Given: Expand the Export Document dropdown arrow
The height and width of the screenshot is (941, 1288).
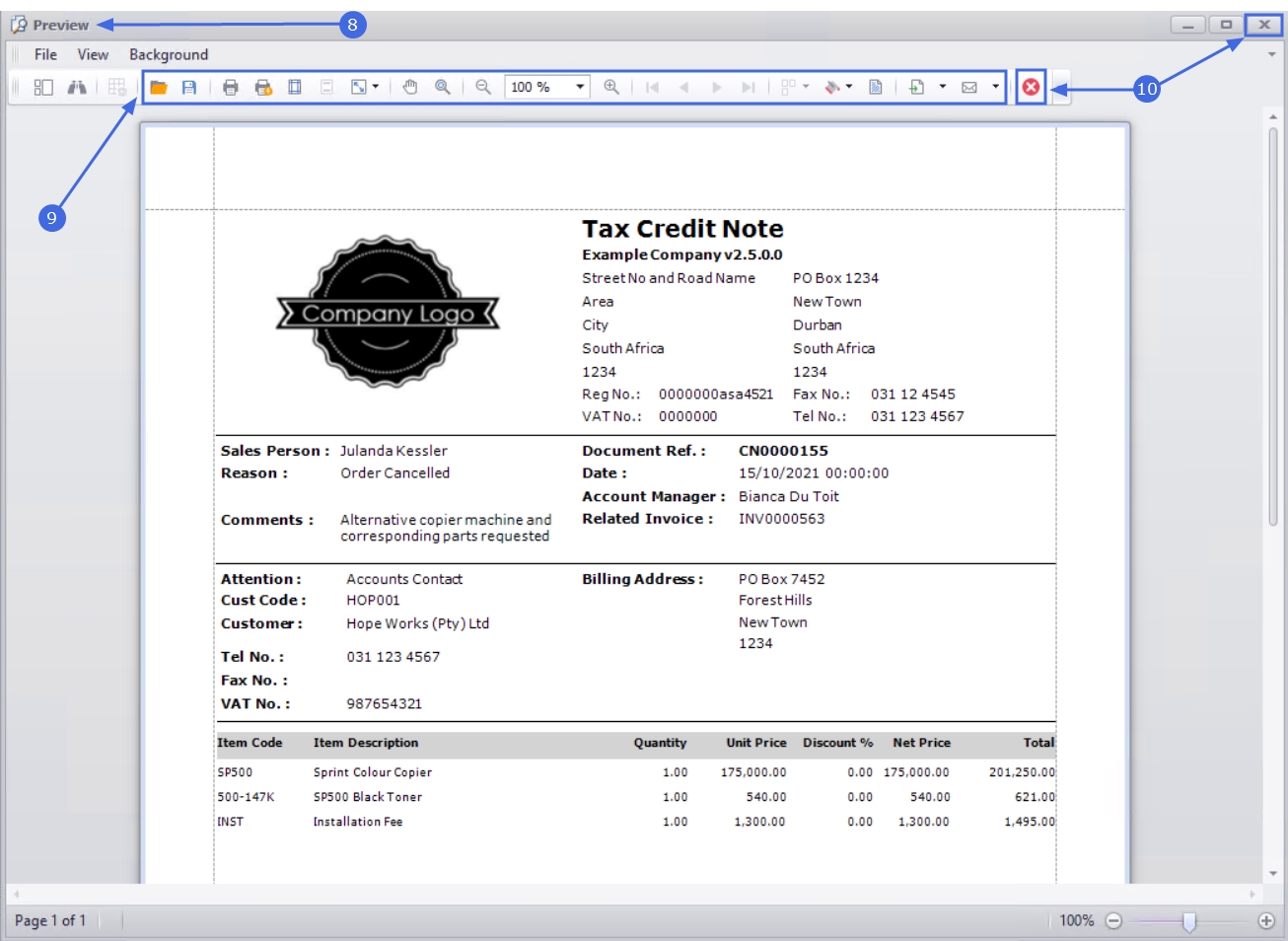Looking at the screenshot, I should click(943, 87).
